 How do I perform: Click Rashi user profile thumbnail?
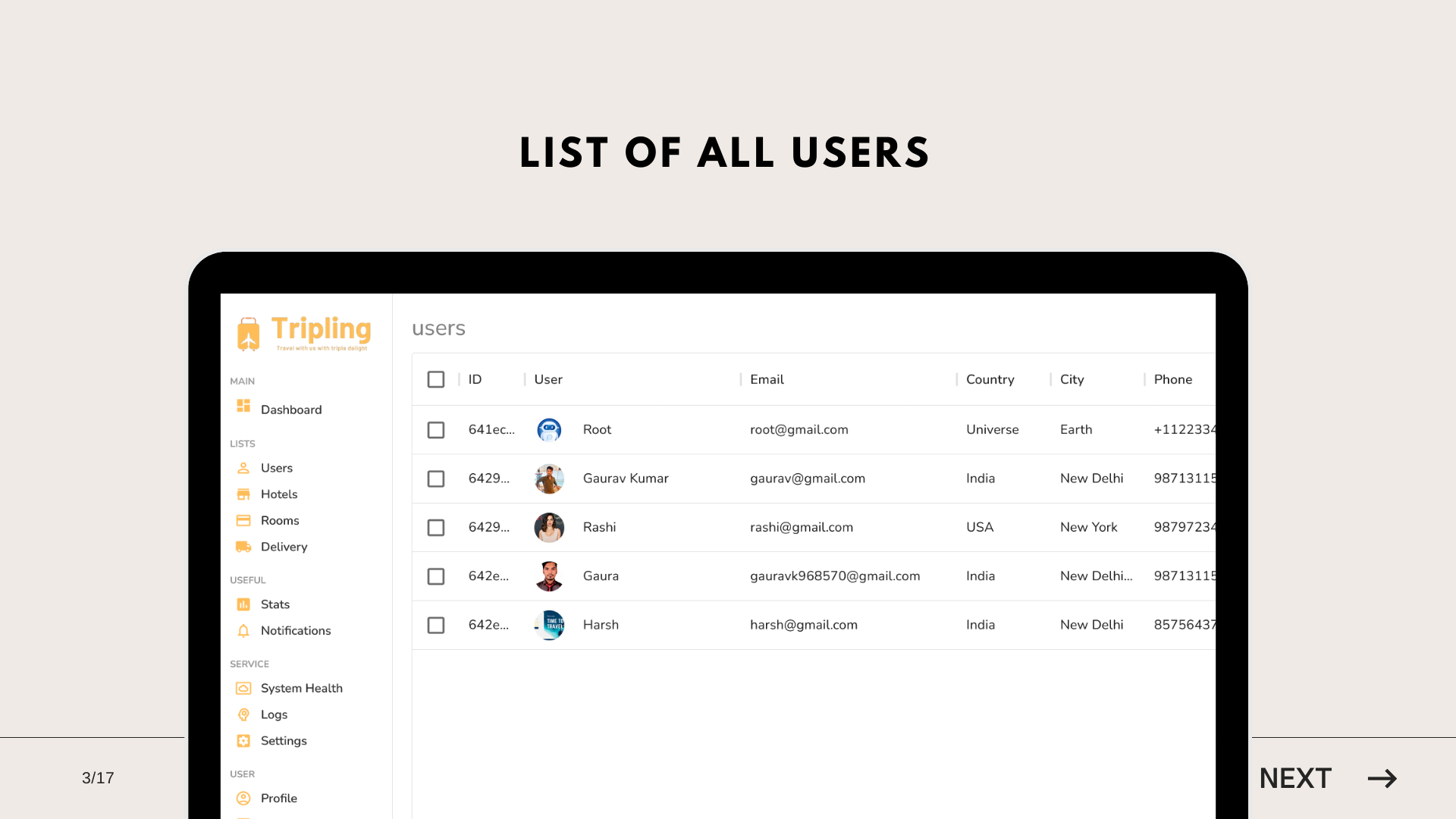pyautogui.click(x=549, y=527)
